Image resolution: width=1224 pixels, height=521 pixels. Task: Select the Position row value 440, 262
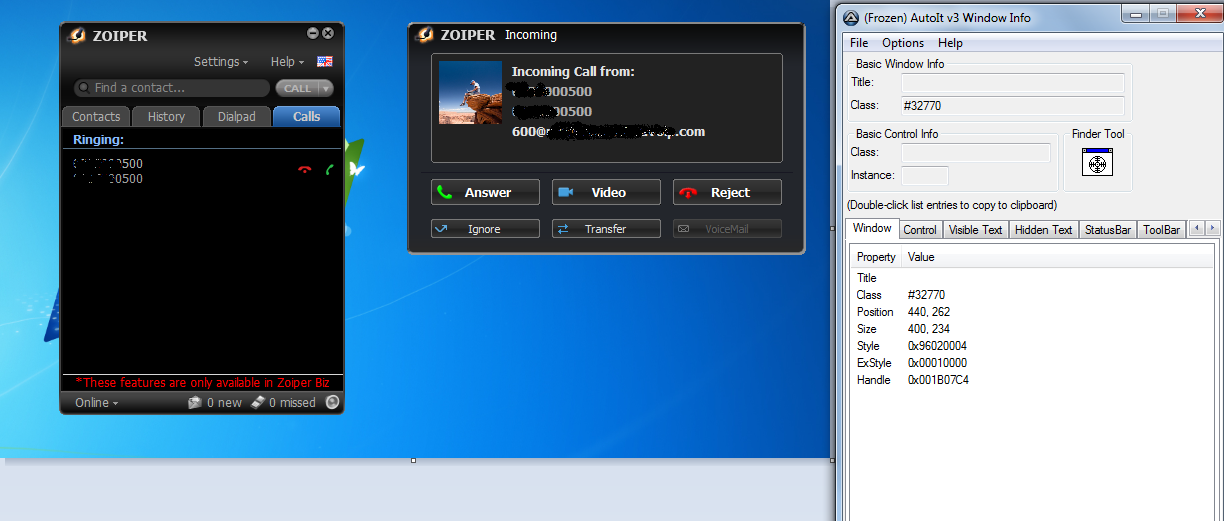929,312
